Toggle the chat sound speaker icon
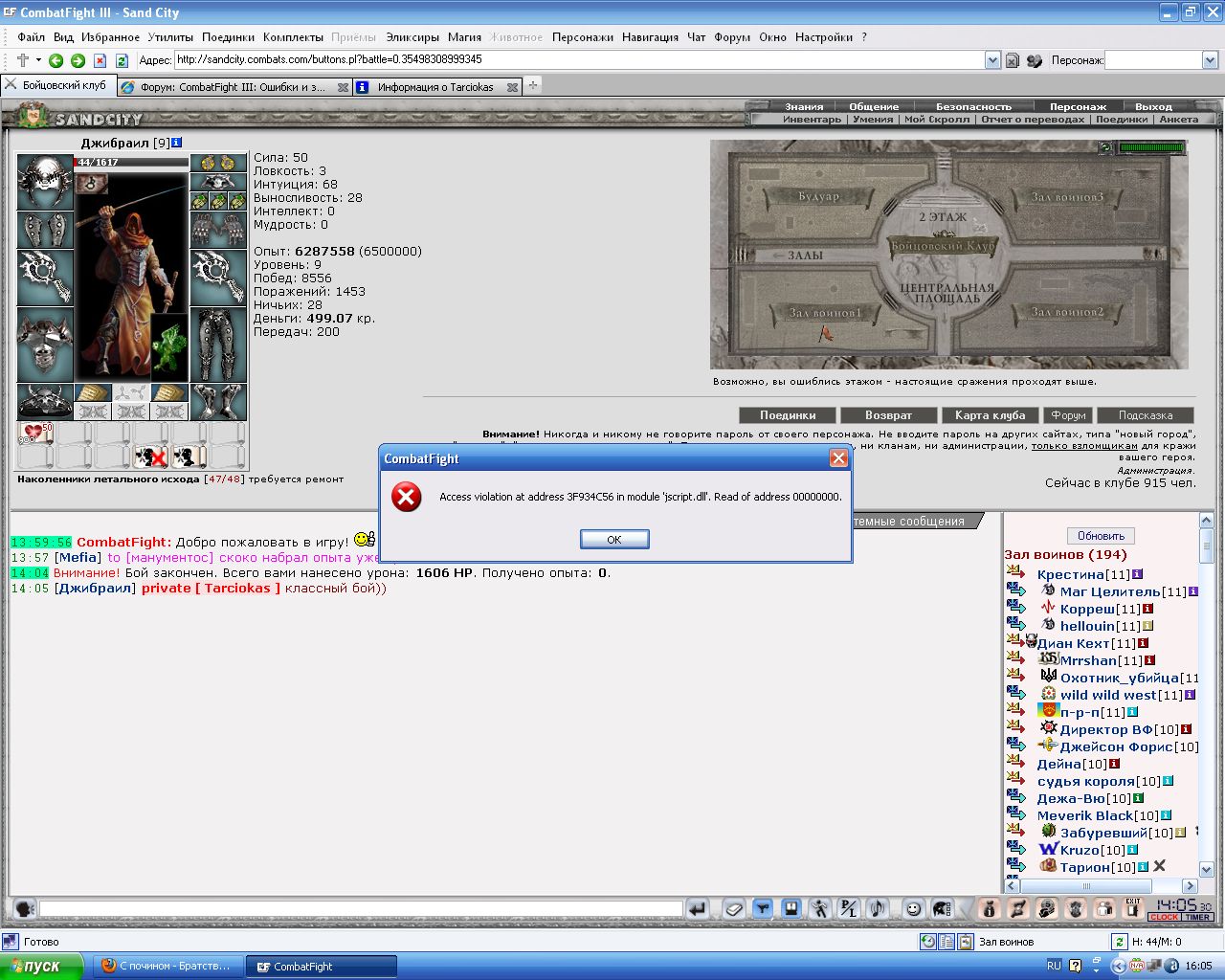 click(878, 908)
